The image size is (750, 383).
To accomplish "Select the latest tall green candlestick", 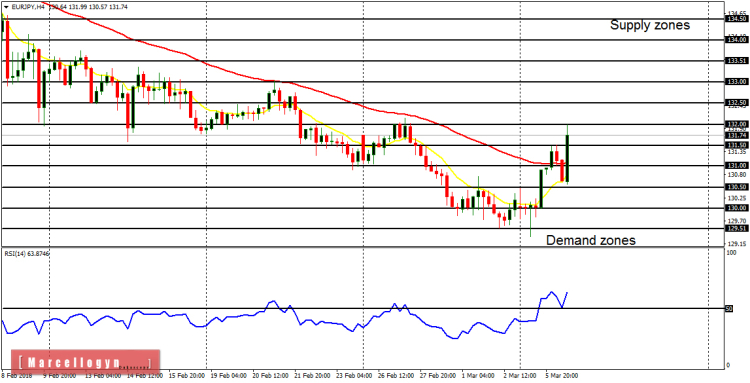I will [567, 154].
